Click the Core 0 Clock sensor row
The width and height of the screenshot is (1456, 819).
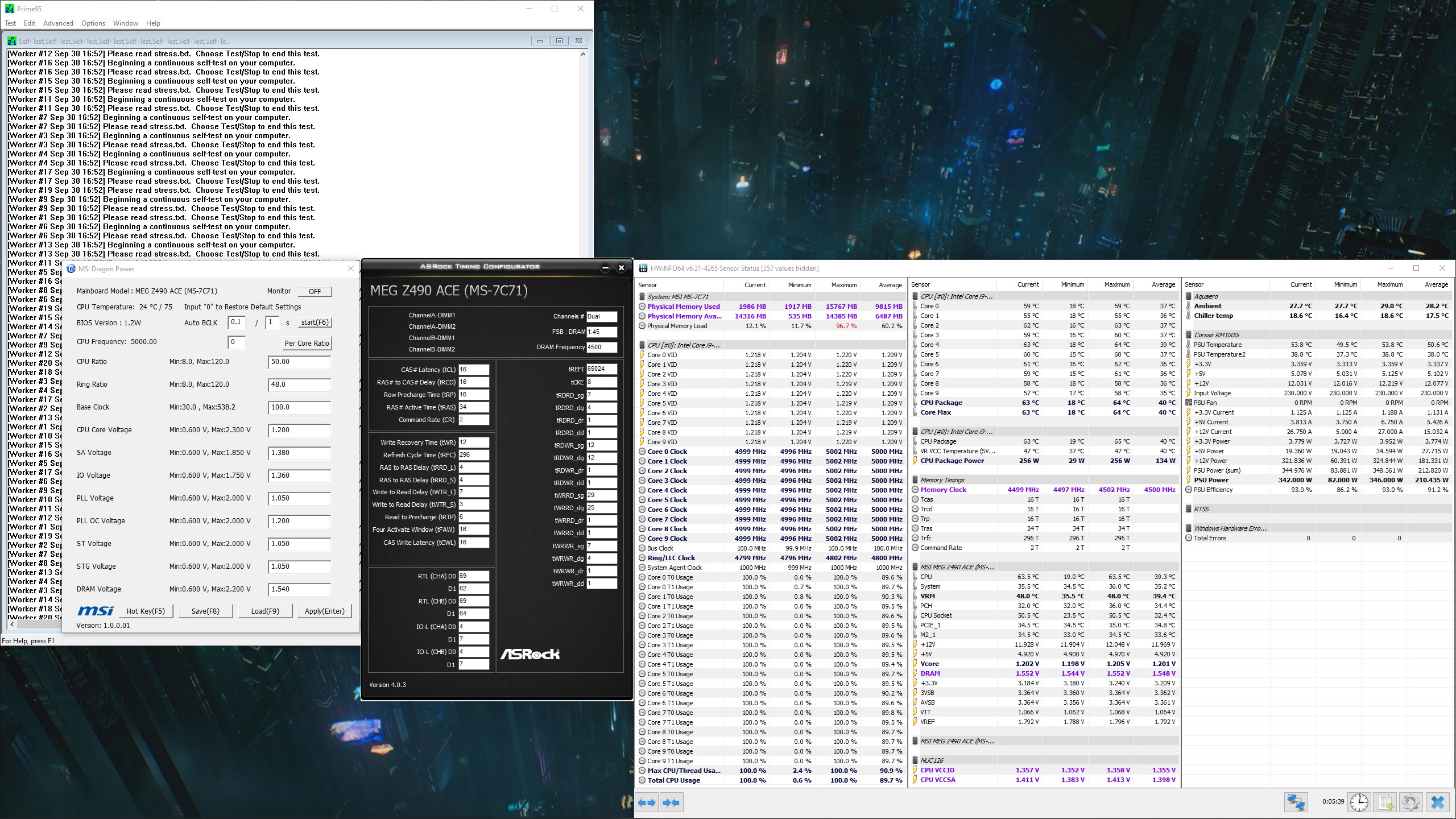click(x=771, y=452)
